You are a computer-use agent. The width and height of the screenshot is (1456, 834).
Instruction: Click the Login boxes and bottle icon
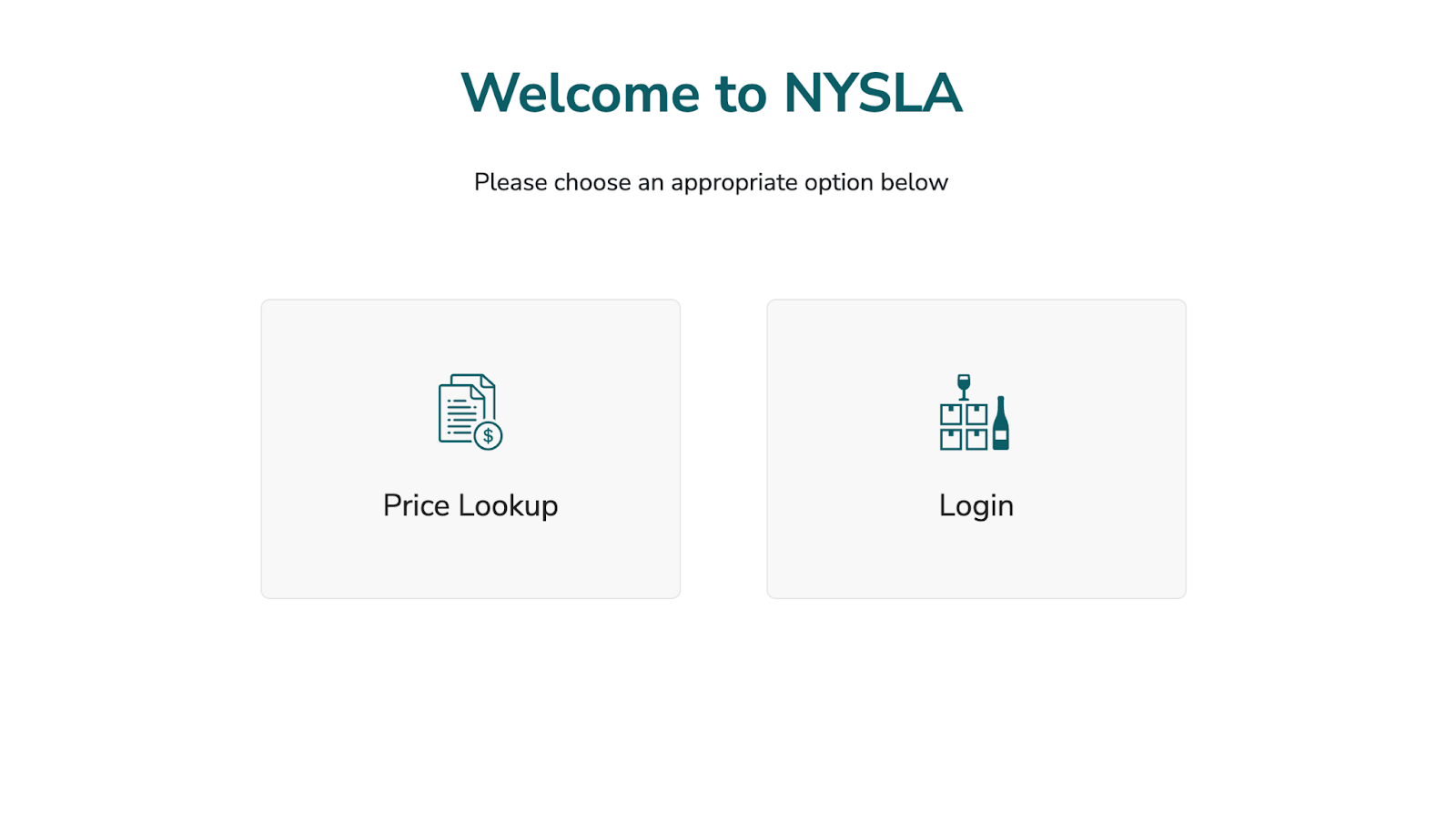975,412
